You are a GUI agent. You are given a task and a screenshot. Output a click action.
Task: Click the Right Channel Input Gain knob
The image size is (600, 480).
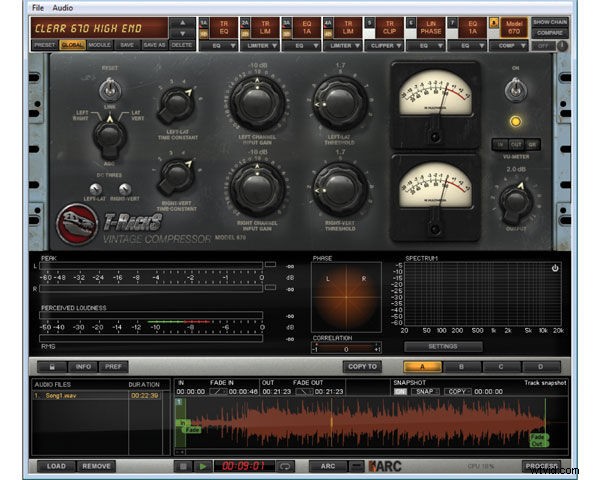[257, 189]
